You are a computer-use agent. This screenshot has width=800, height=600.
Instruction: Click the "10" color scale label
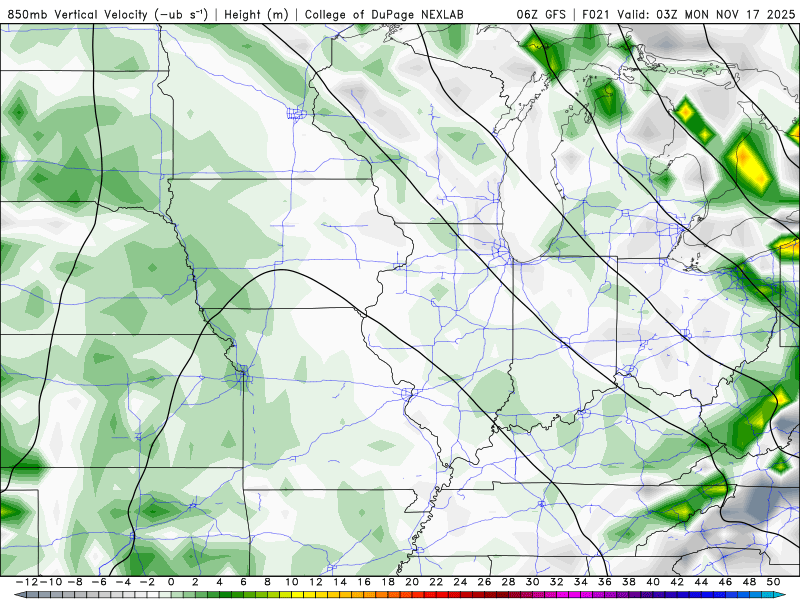[x=291, y=582]
